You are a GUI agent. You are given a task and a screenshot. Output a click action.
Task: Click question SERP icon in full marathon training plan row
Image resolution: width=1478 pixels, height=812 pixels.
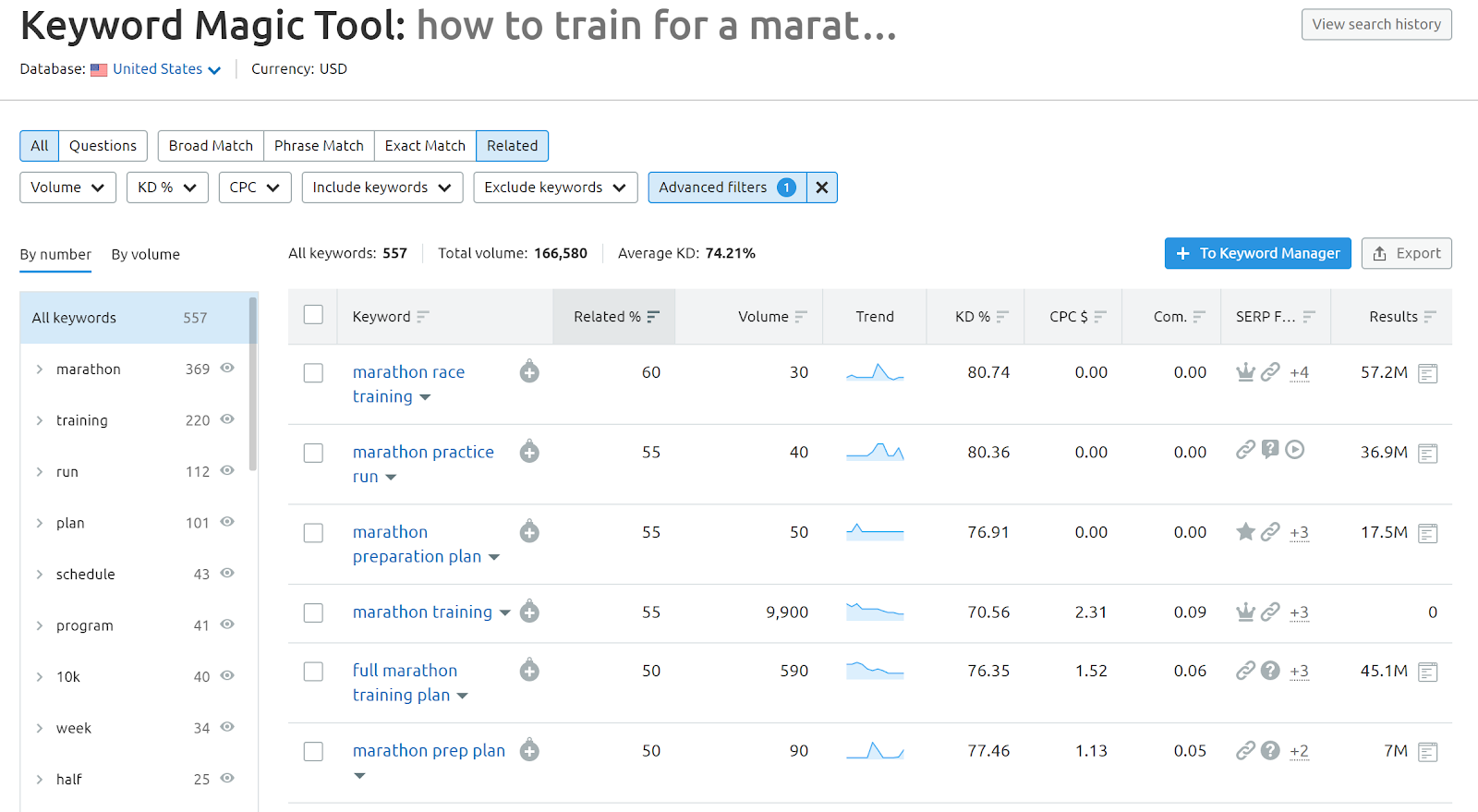(x=1270, y=670)
